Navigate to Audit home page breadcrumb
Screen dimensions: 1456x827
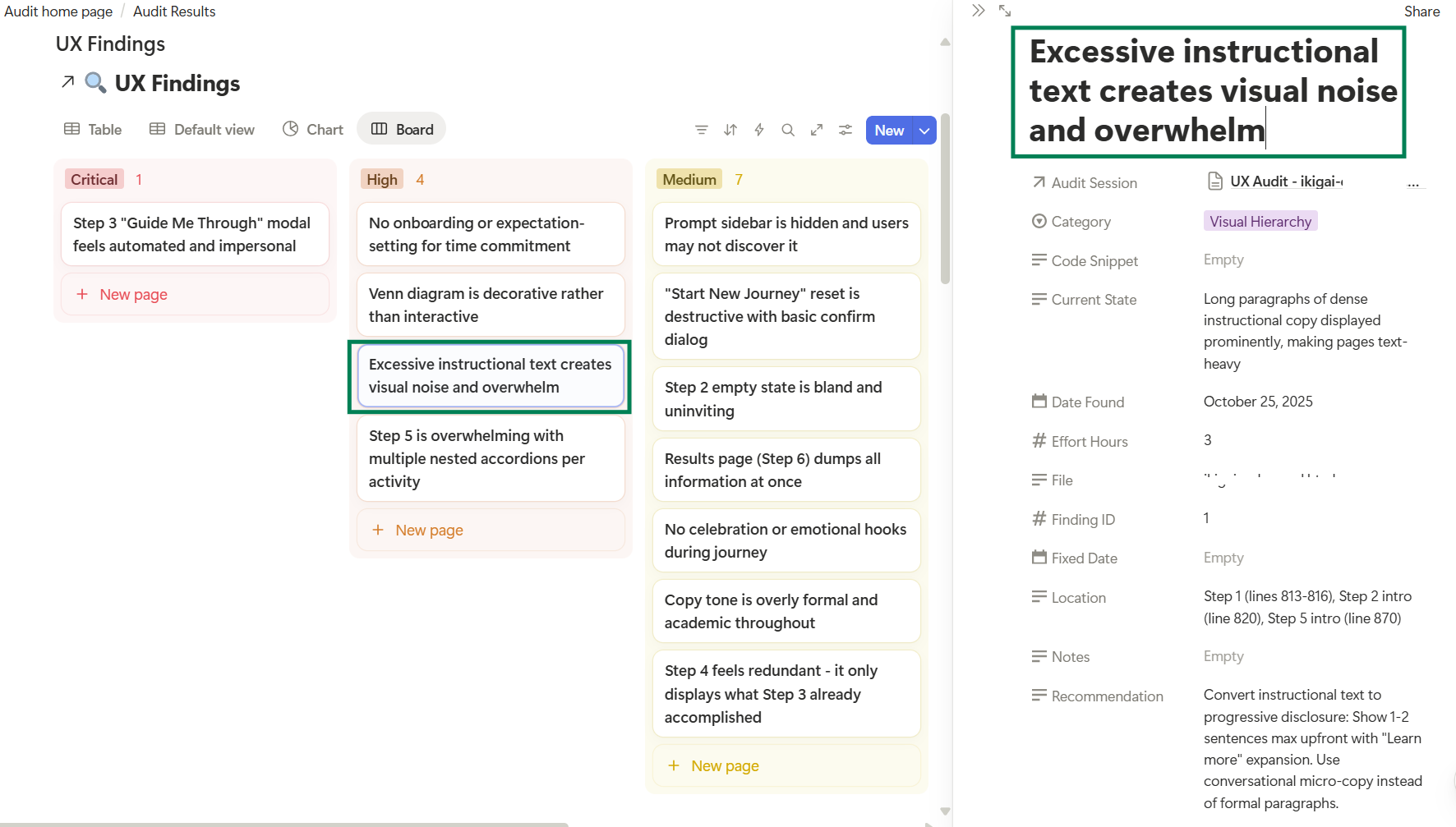(x=58, y=11)
